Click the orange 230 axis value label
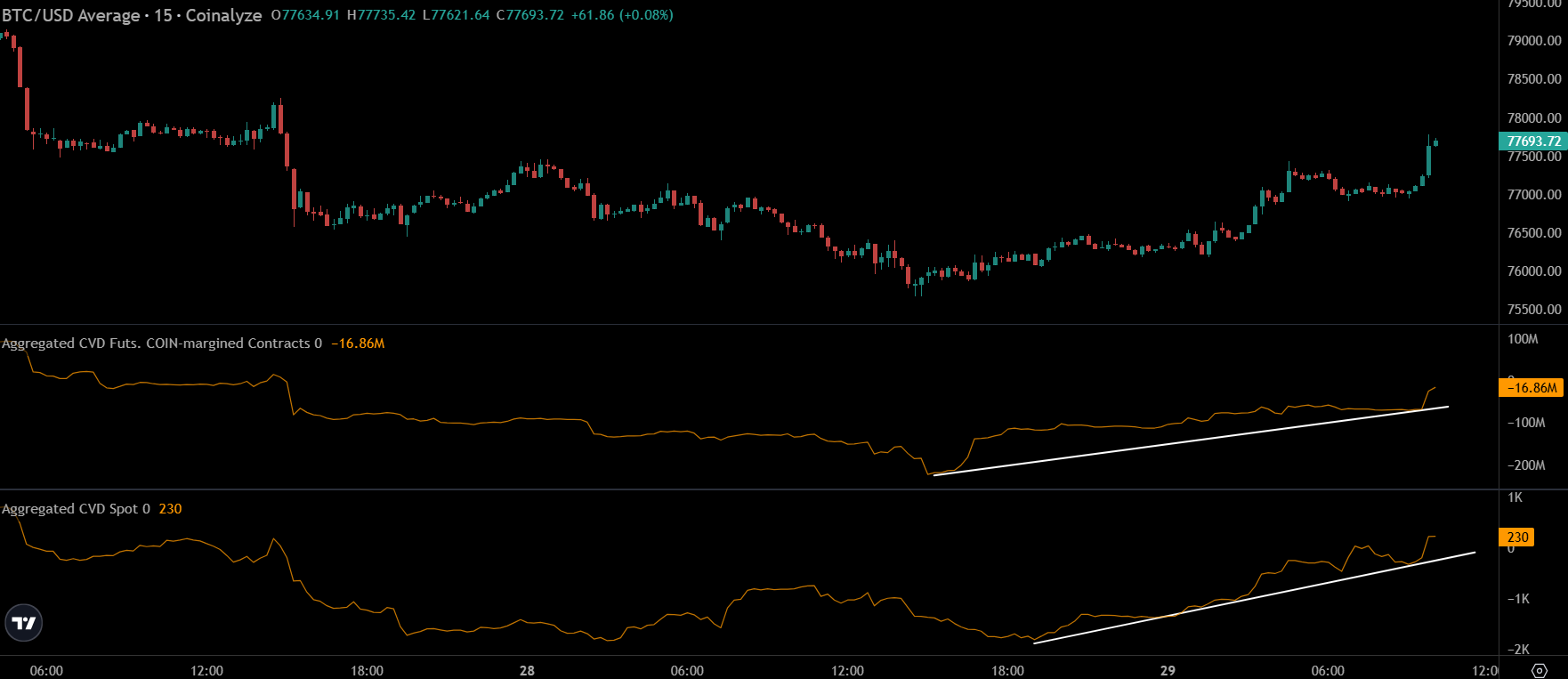The height and width of the screenshot is (679, 1568). tap(1517, 538)
